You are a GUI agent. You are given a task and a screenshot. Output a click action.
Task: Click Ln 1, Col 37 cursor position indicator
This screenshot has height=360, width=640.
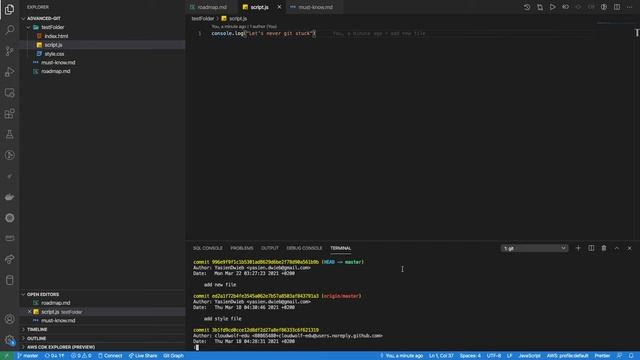(441, 356)
